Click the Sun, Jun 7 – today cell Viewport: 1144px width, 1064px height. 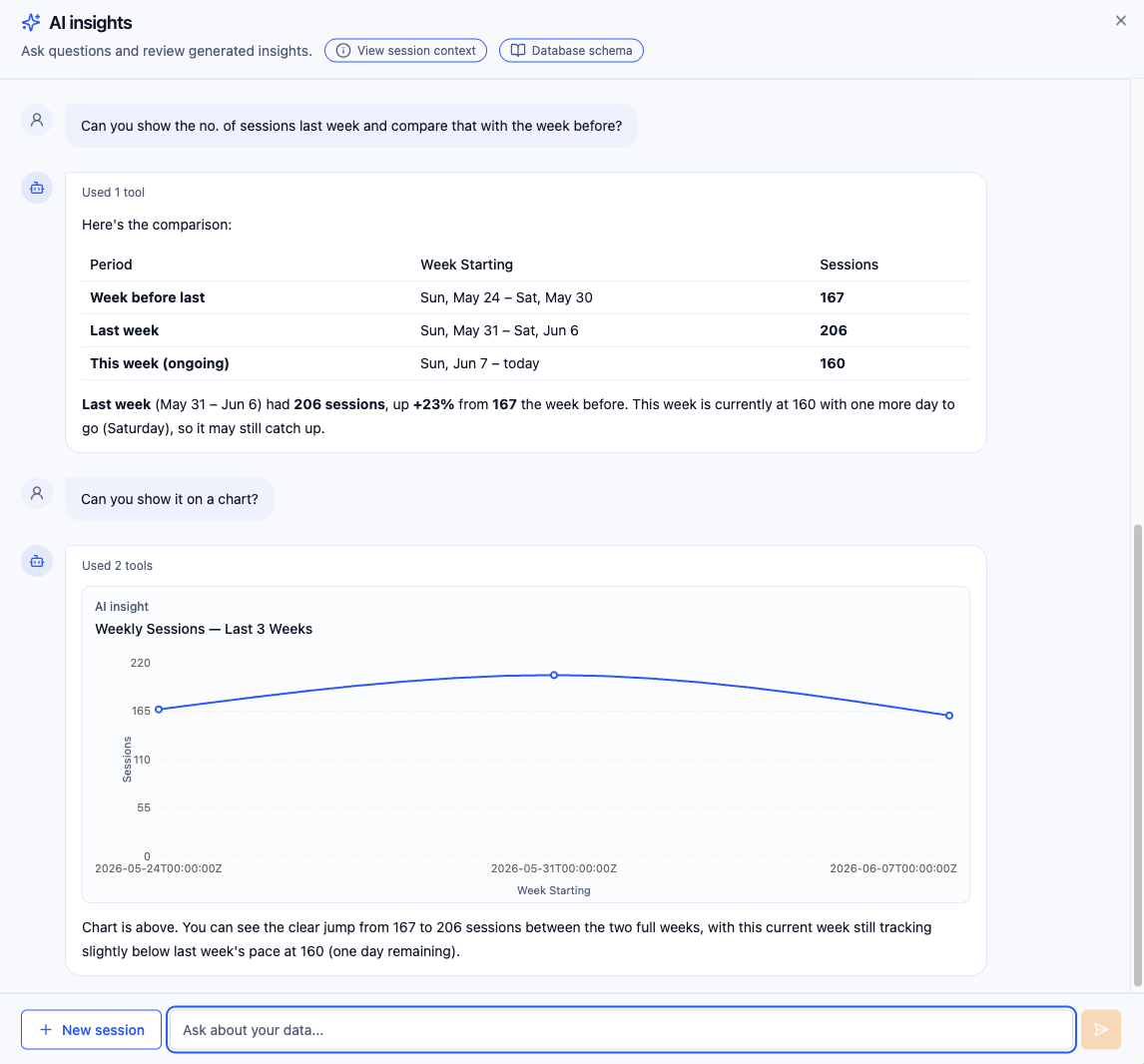point(479,363)
